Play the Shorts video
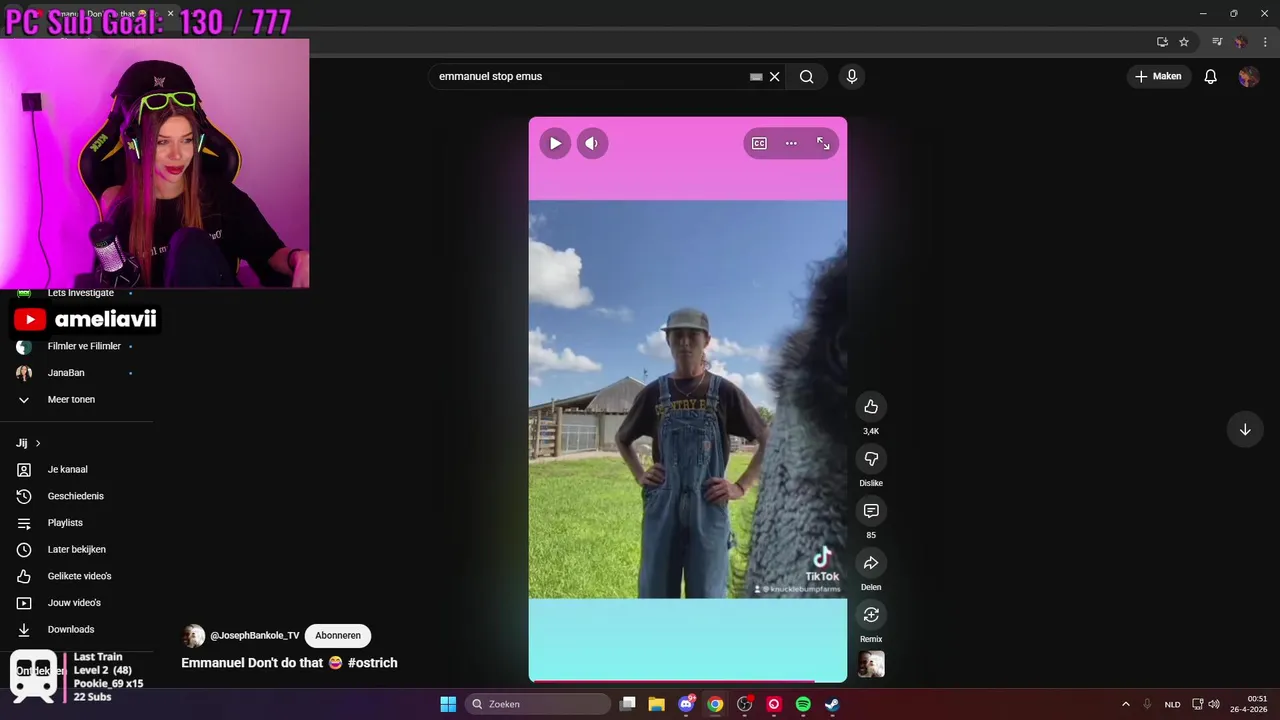The height and width of the screenshot is (720, 1280). pyautogui.click(x=555, y=143)
